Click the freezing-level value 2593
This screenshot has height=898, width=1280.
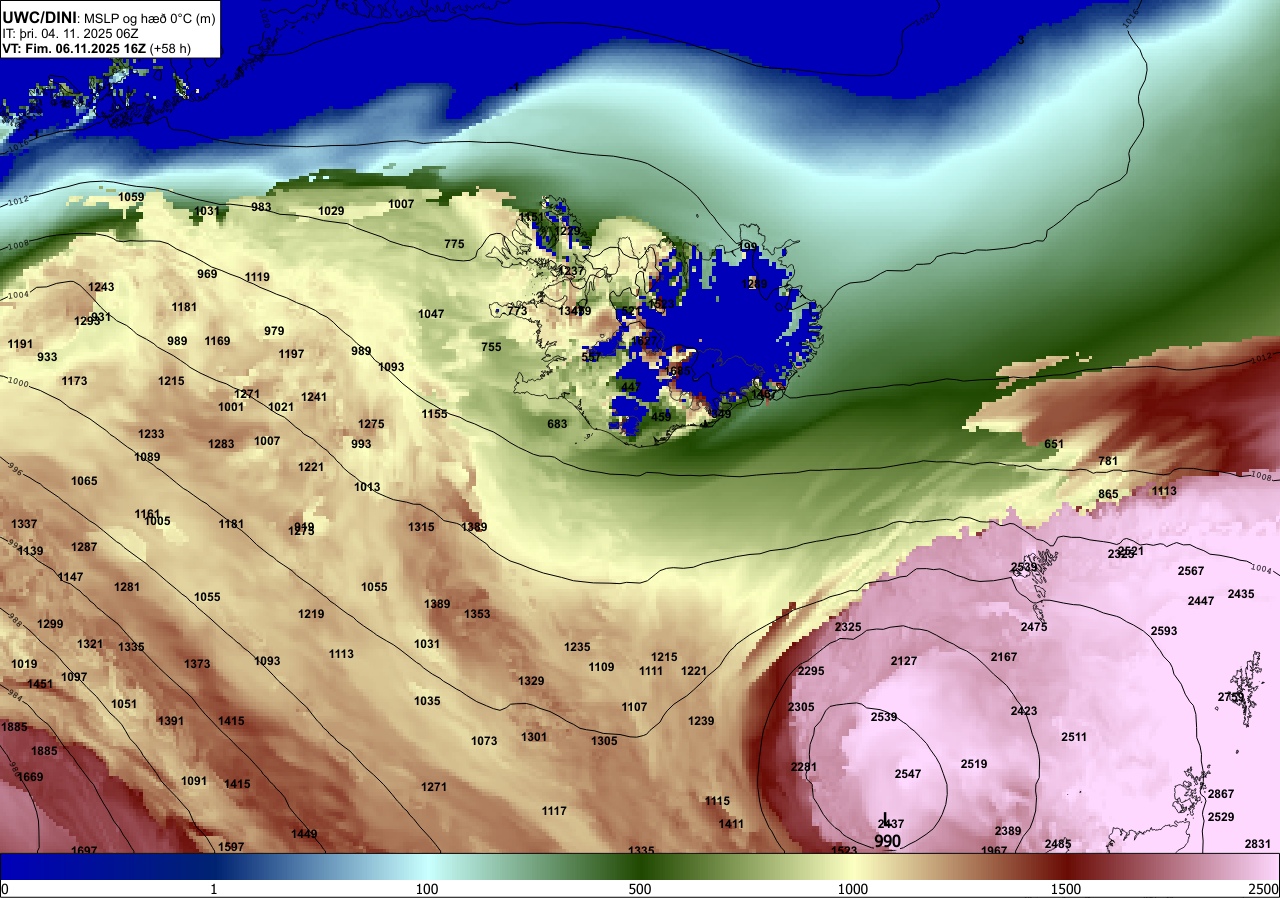point(1164,631)
